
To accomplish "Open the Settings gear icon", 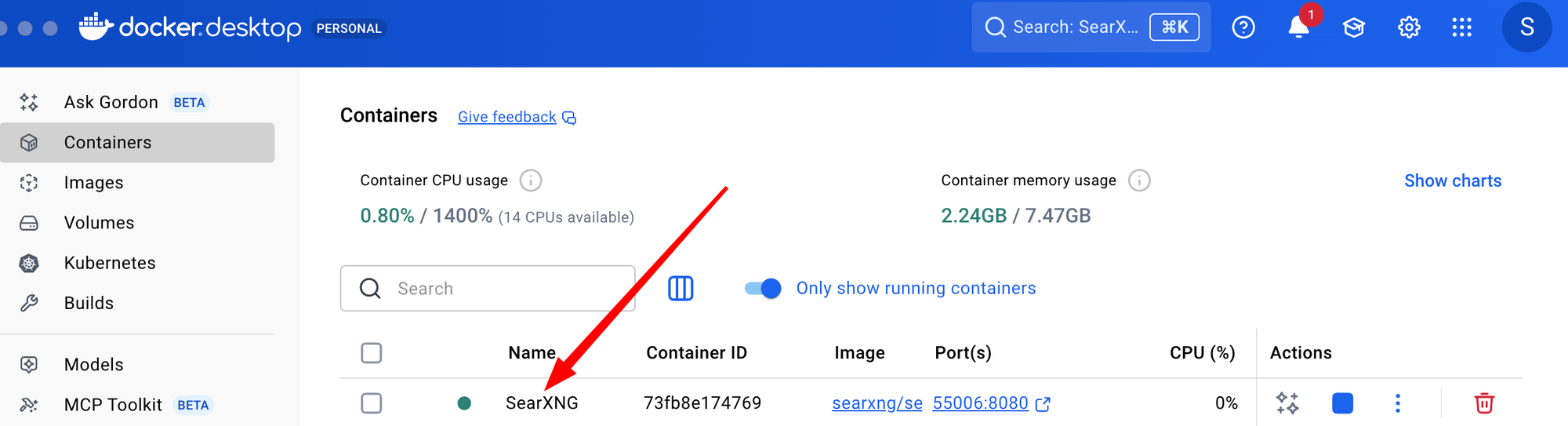I will [1409, 27].
